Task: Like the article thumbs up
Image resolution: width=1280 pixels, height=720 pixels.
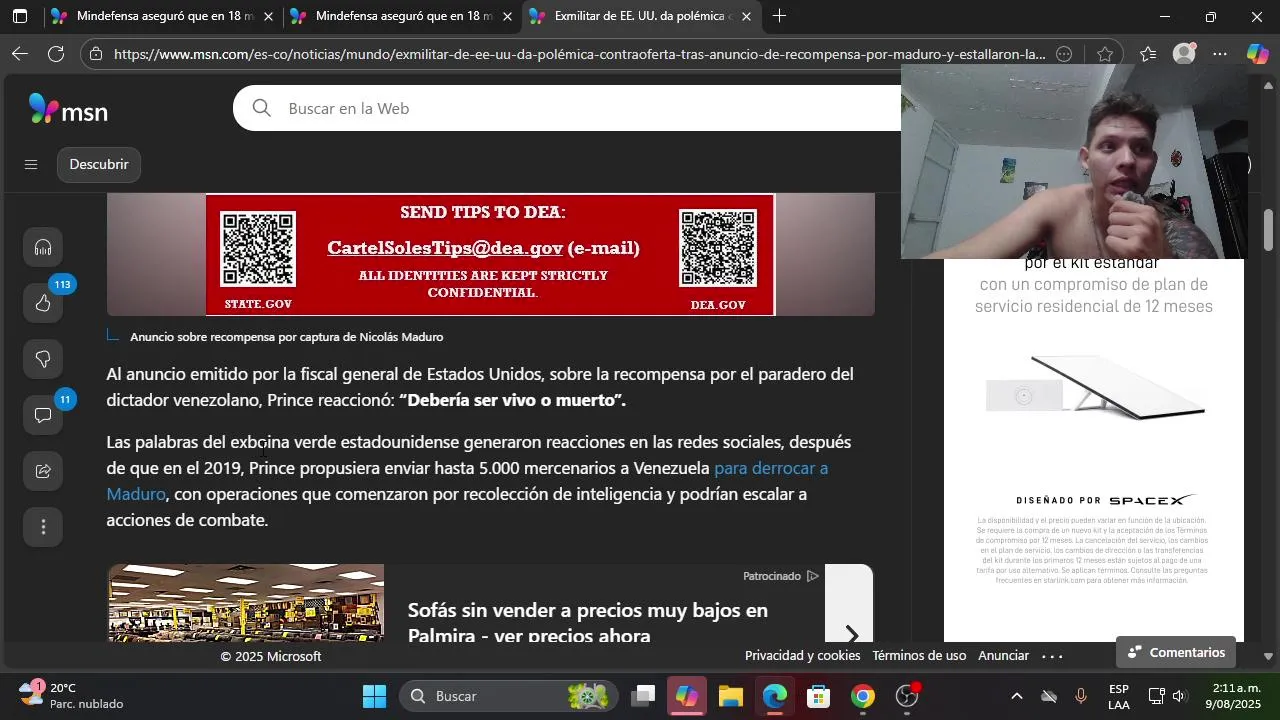Action: click(43, 303)
